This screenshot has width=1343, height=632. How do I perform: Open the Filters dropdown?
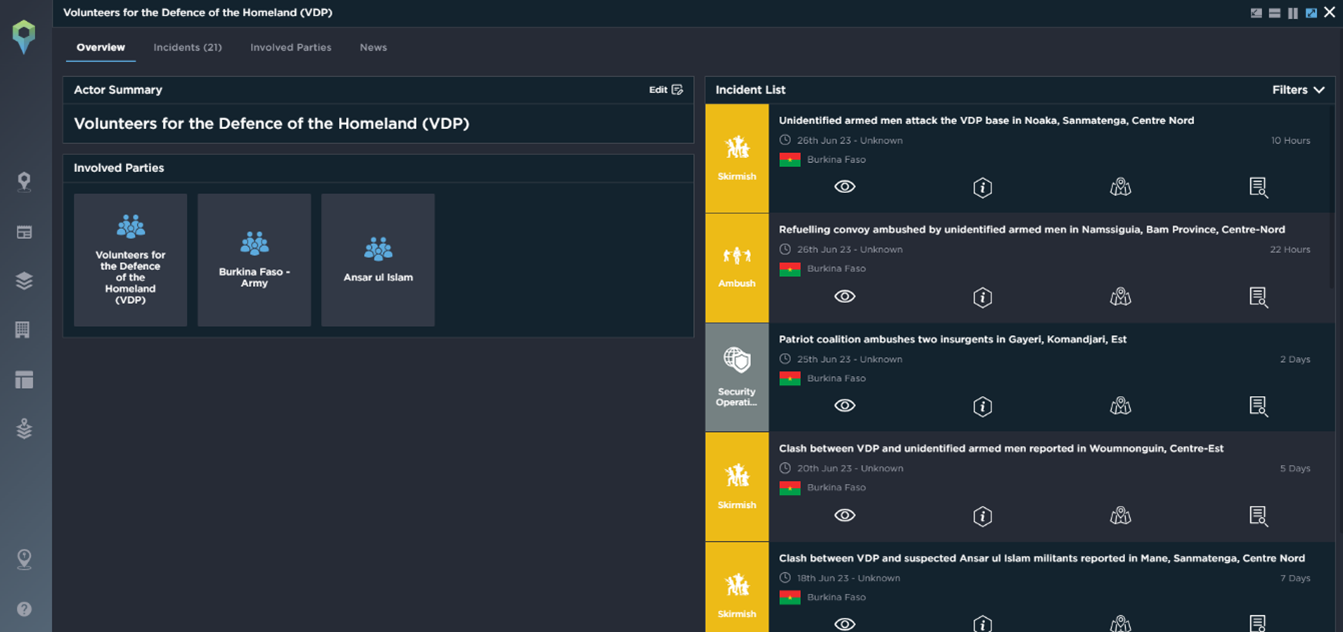click(1298, 90)
